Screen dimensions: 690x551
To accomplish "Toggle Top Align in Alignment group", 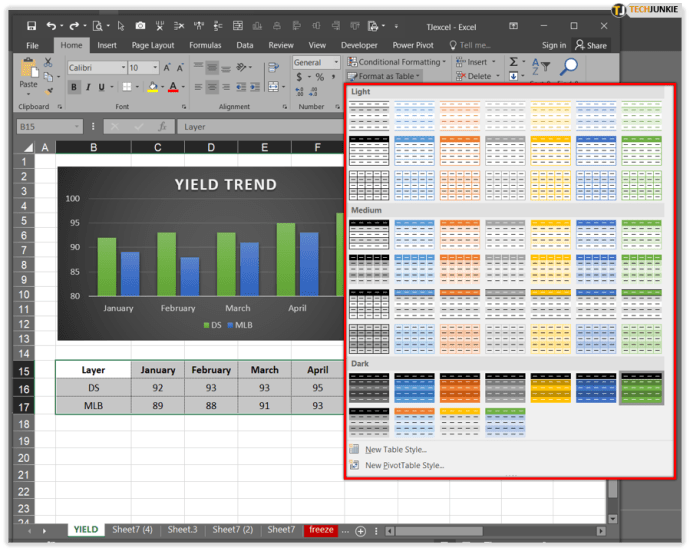I will tap(198, 67).
